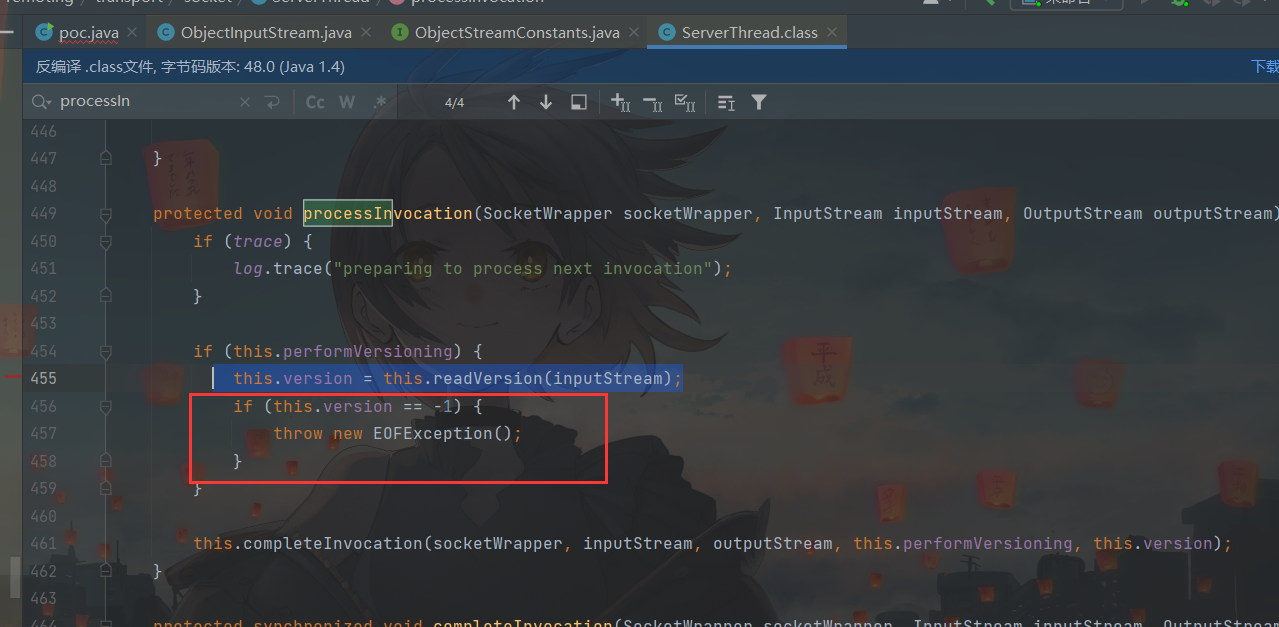The image size is (1279, 627).
Task: Close the ObjectInputStream.java tab
Action: [366, 33]
